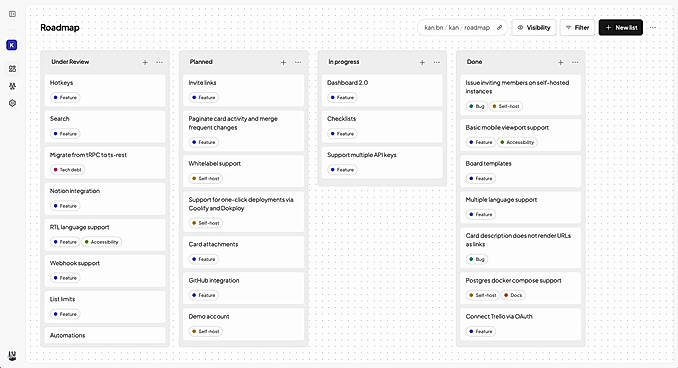Click Self-host label on Postgres card
678x368 pixels.
(483, 295)
